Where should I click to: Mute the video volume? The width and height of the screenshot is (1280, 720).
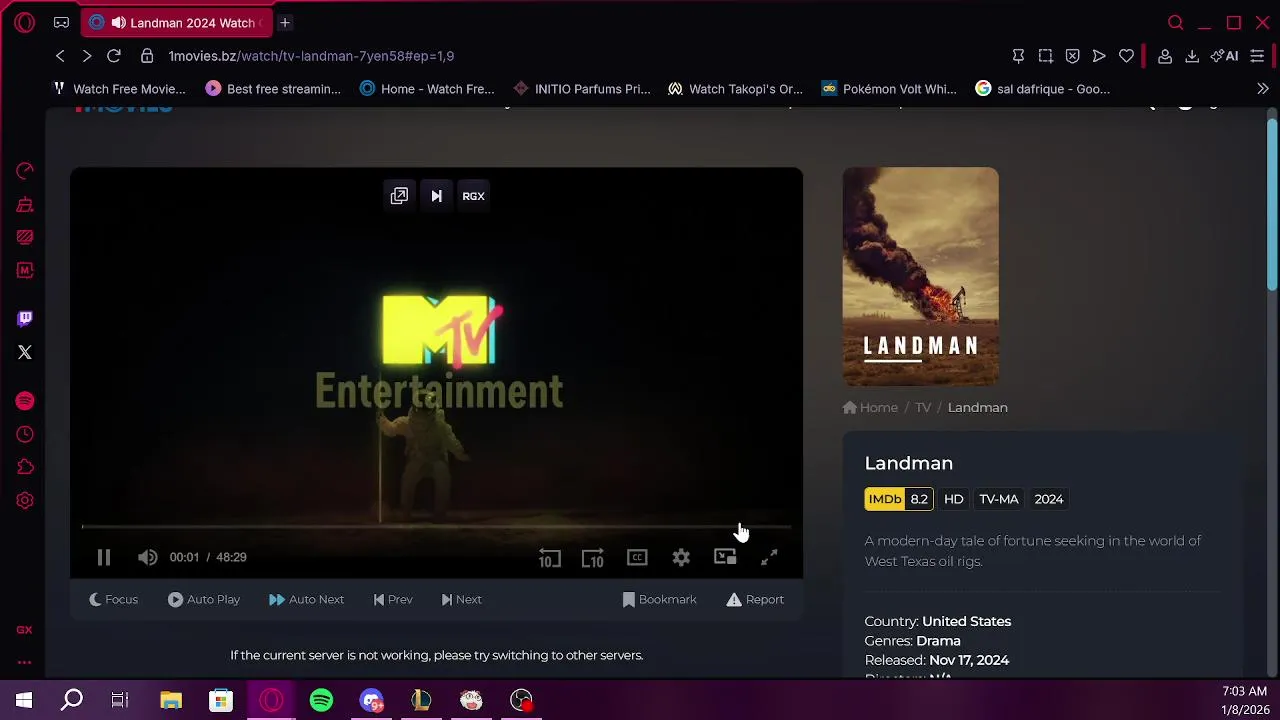pos(148,558)
